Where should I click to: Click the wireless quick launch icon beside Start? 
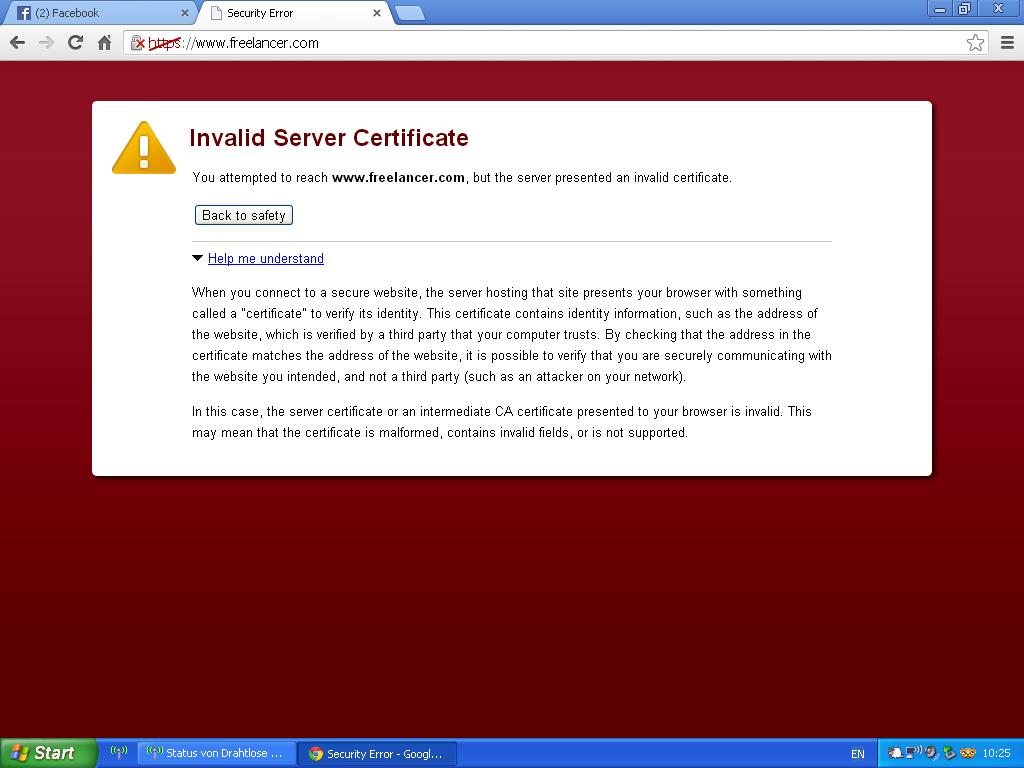(x=119, y=752)
